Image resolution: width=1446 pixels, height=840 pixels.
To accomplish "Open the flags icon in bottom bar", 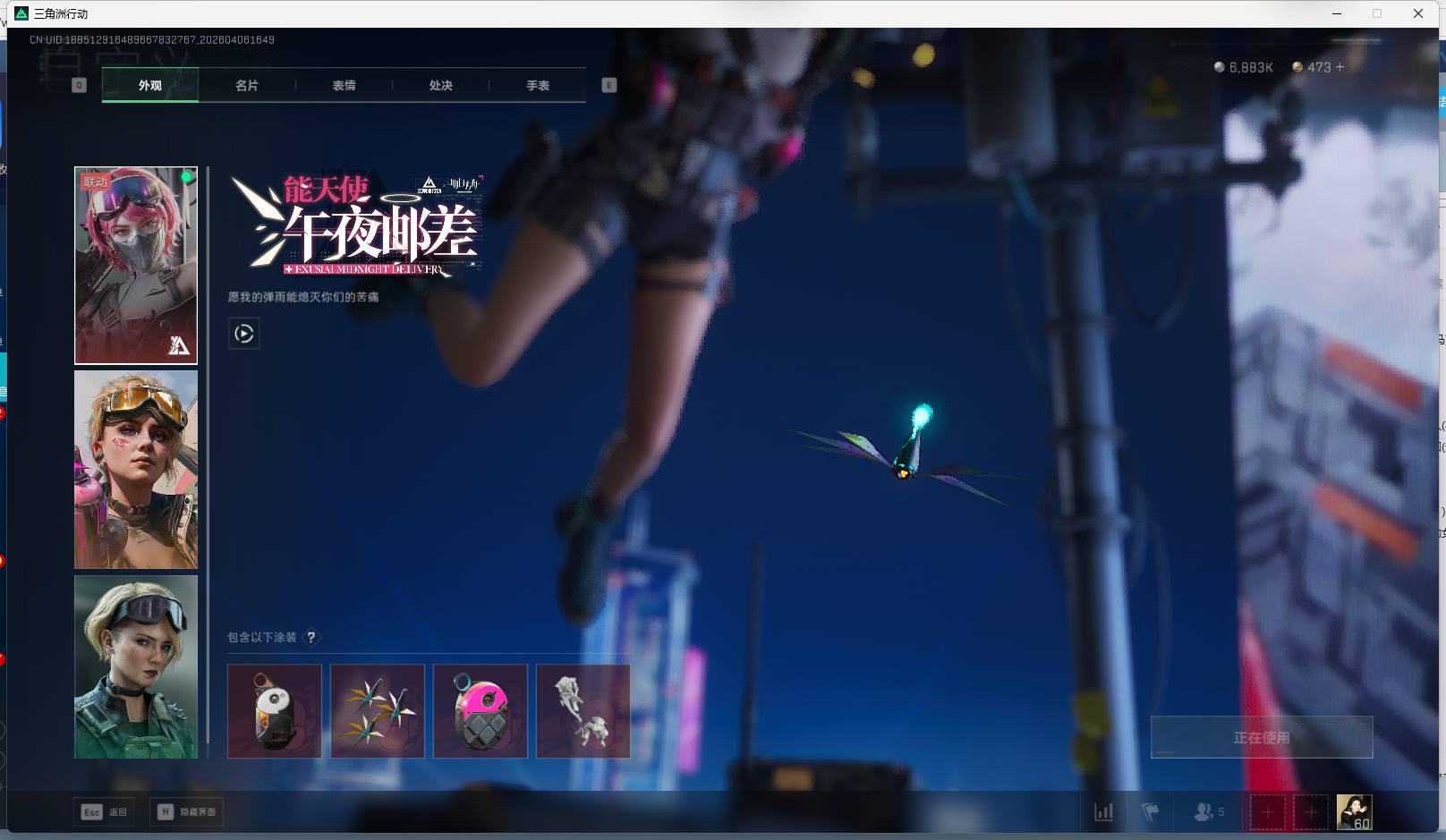I will point(1151,812).
